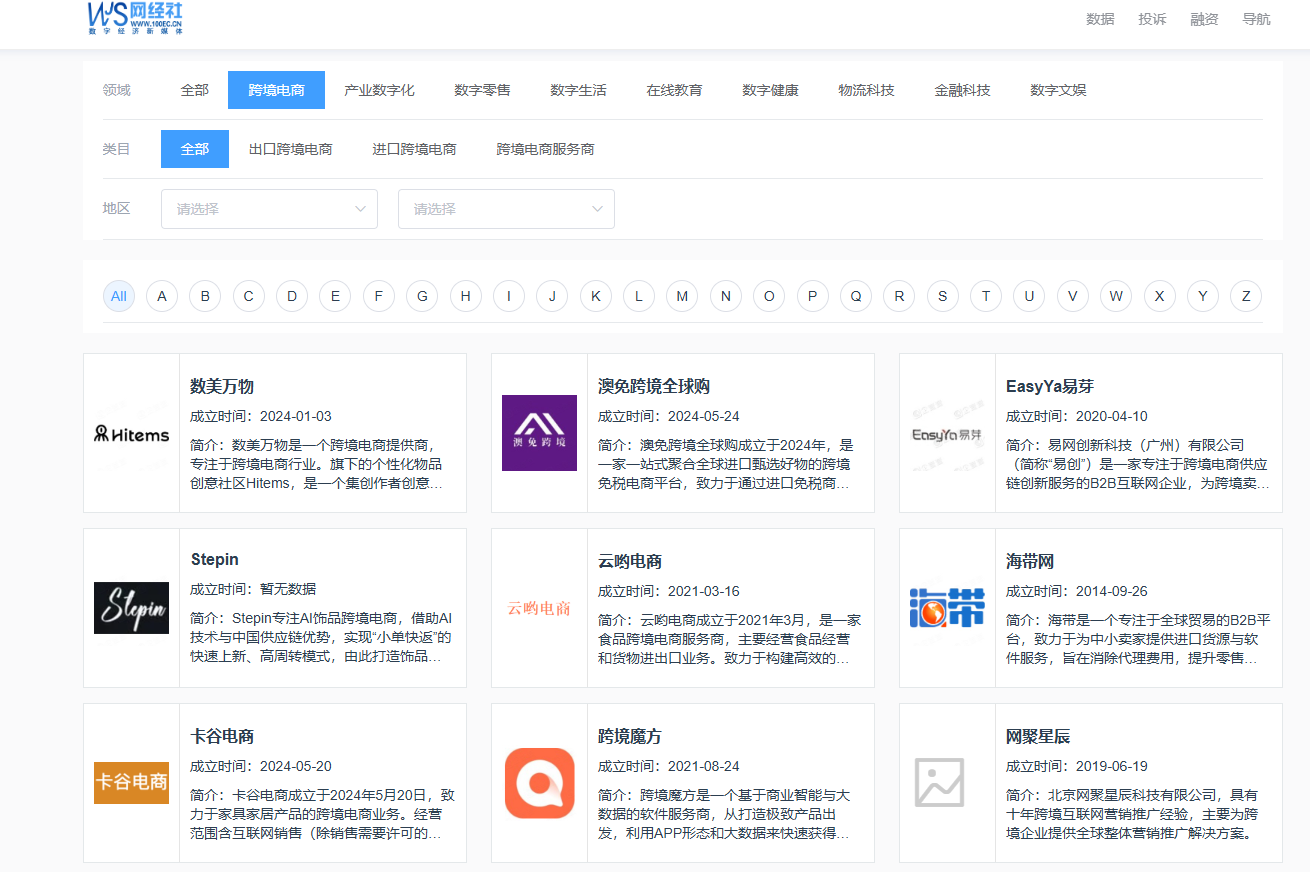Select the 全部 option in 类目 row

pyautogui.click(x=195, y=149)
